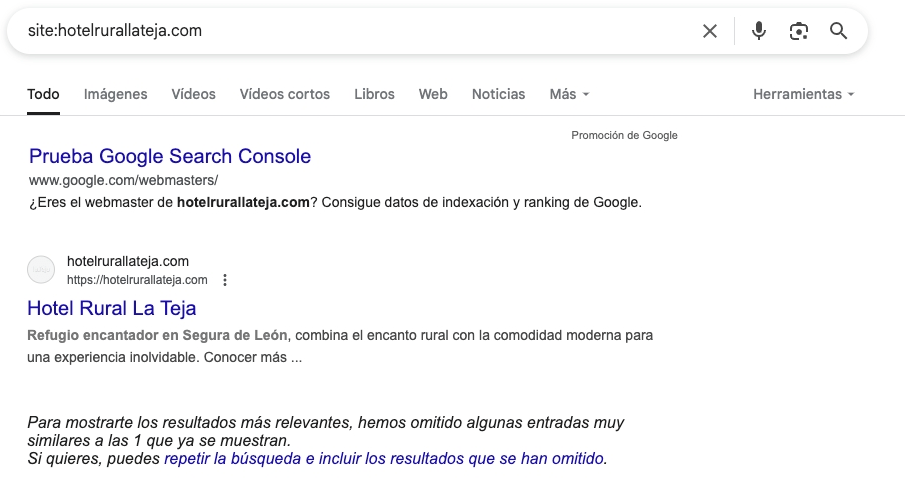The image size is (905, 491).
Task: Open the three-dot menu beside hotelrurallateja.com result
Action: click(x=225, y=280)
